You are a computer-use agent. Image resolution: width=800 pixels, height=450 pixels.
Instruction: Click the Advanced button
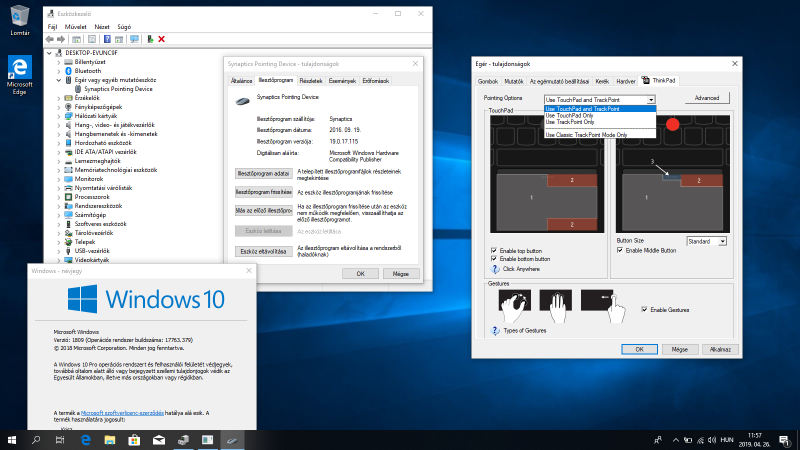(707, 98)
